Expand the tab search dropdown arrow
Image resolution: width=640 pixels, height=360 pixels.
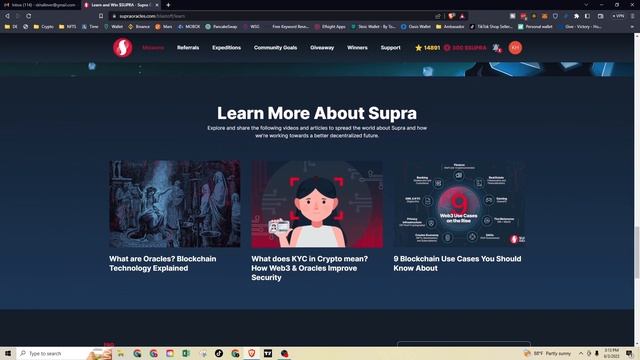pyautogui.click(x=586, y=5)
